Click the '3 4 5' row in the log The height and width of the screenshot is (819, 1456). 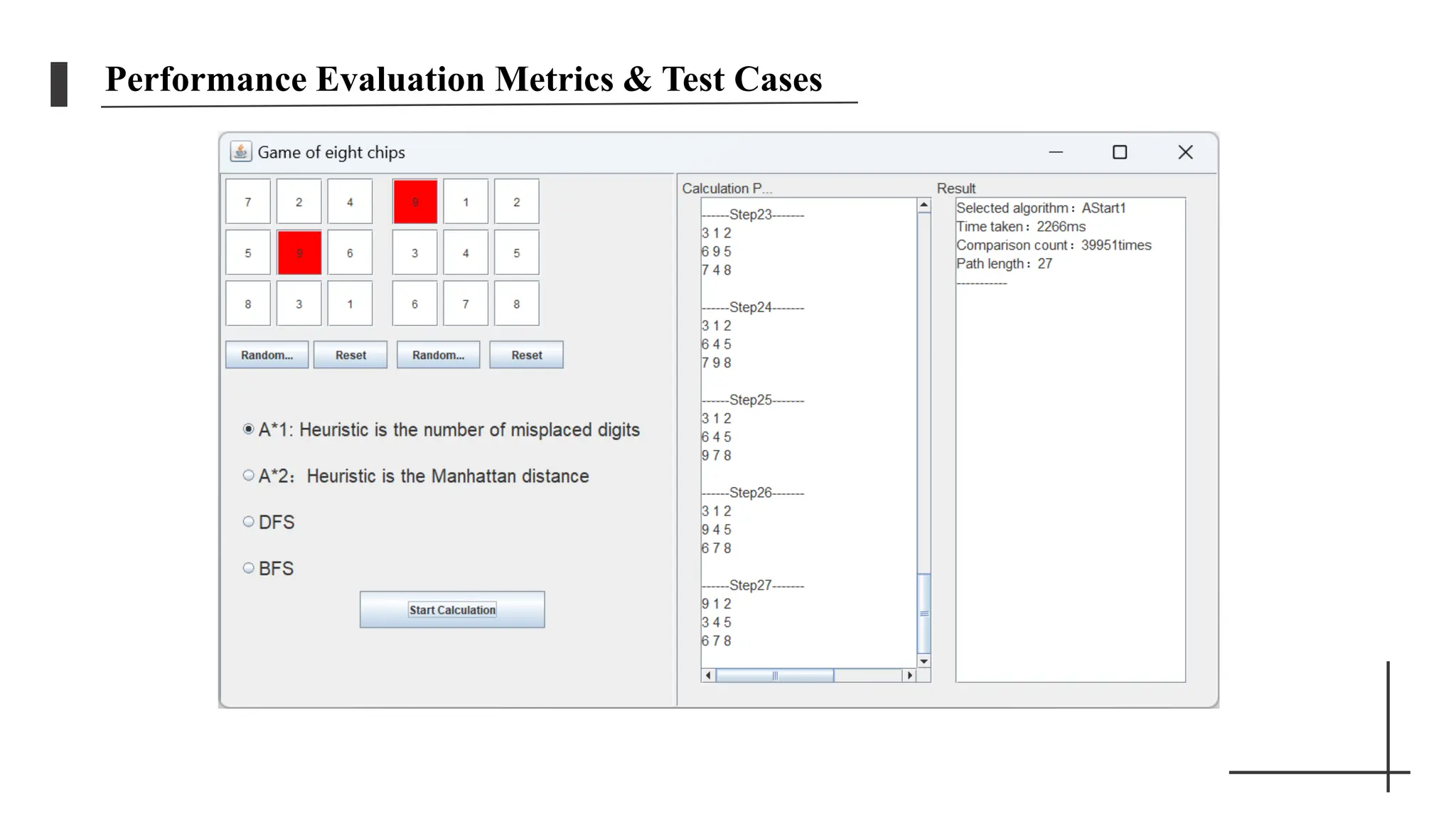(716, 622)
